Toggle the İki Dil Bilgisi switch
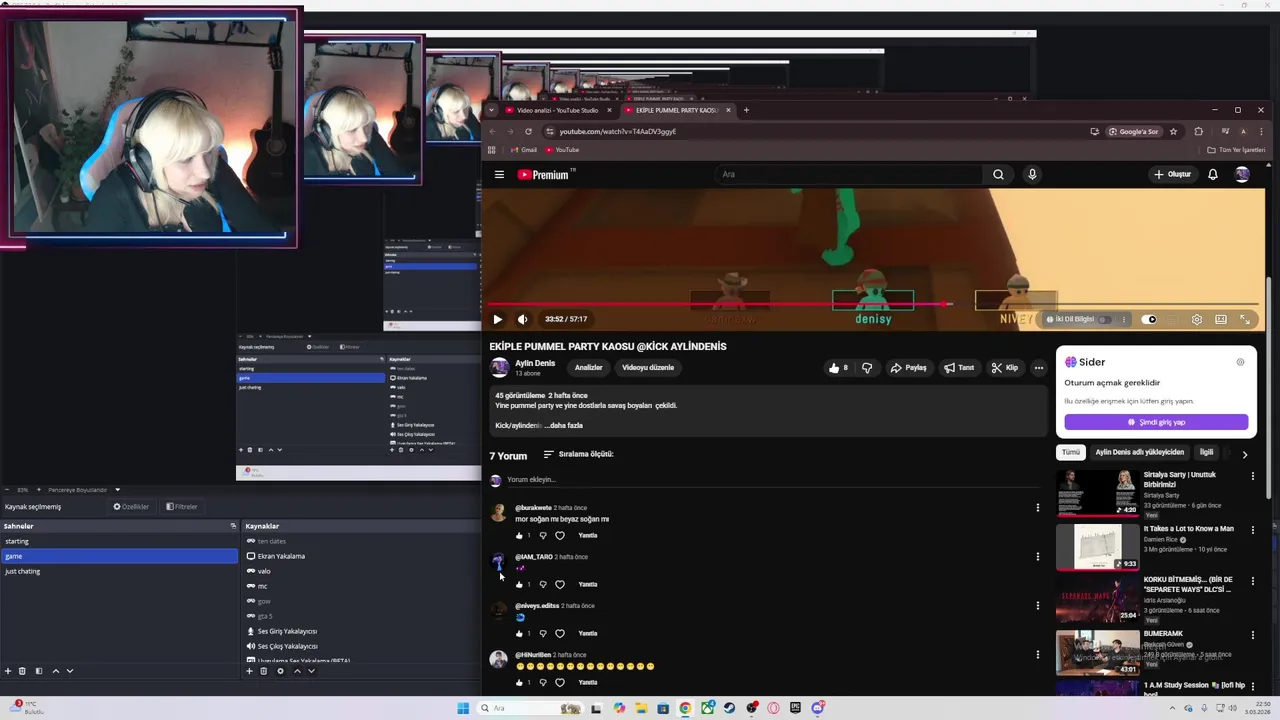 [x=1104, y=319]
